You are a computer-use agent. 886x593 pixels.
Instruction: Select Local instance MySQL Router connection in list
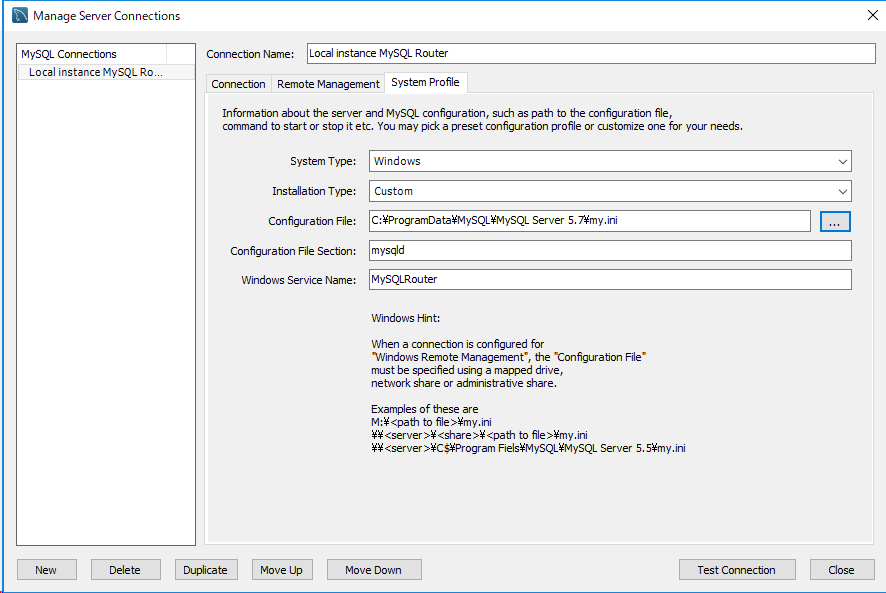106,72
